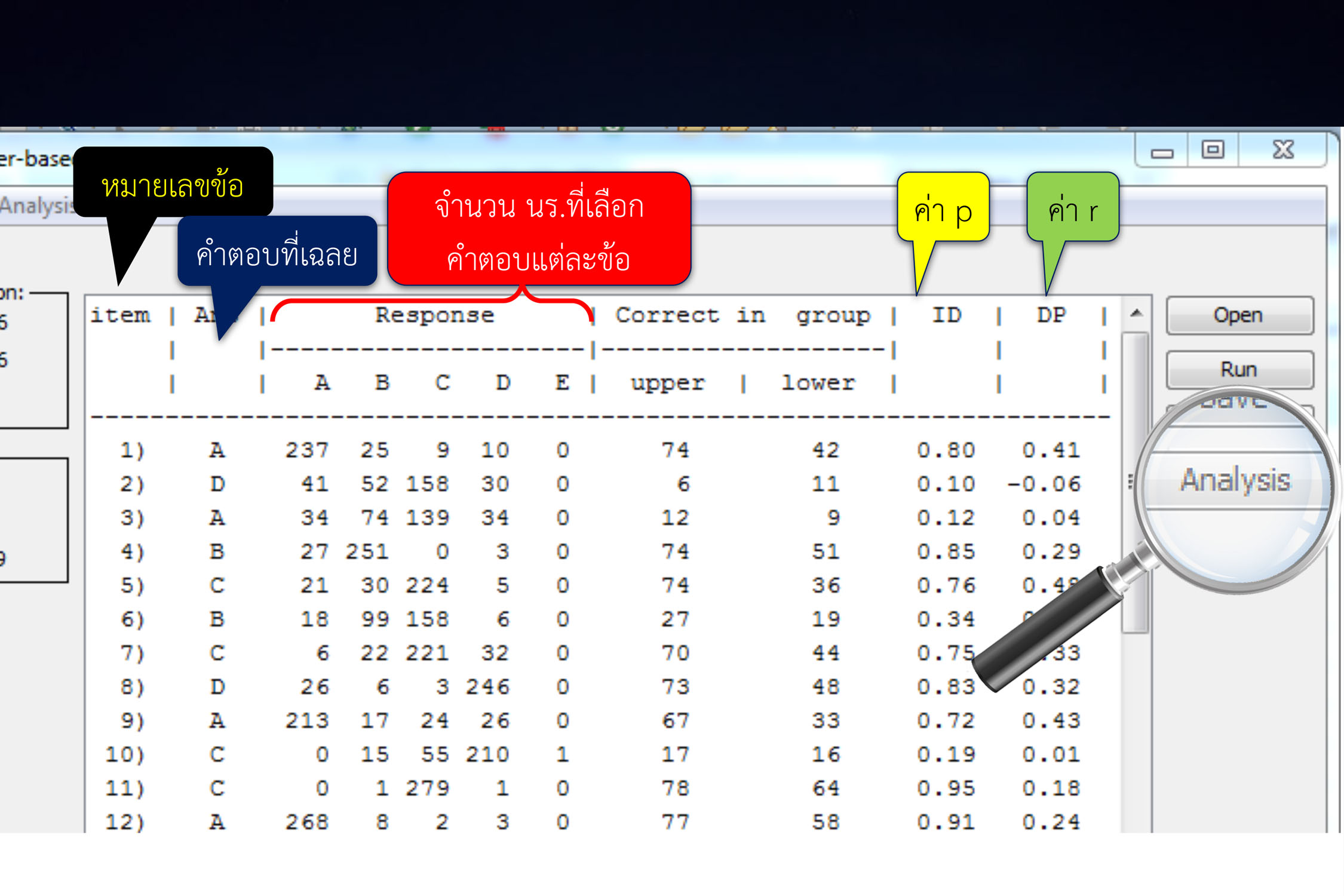
Task: Click the red Response callout box
Action: (539, 230)
